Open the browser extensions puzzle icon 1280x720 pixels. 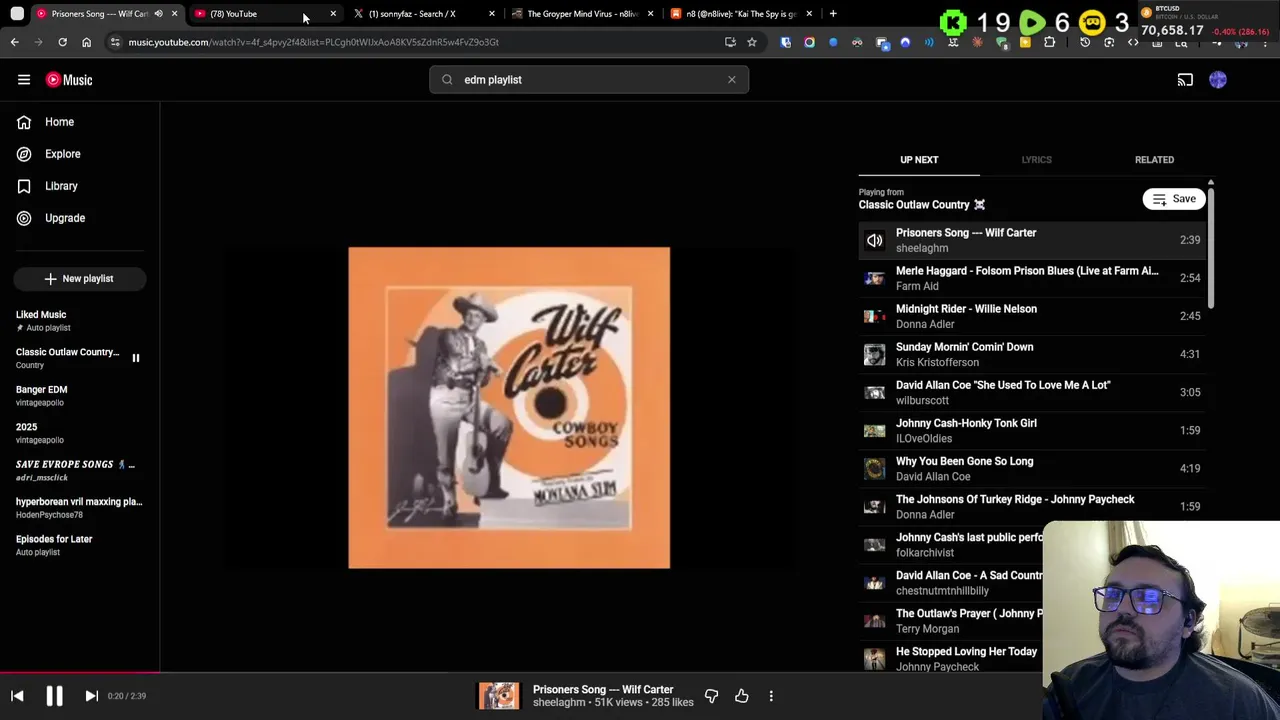(1049, 42)
